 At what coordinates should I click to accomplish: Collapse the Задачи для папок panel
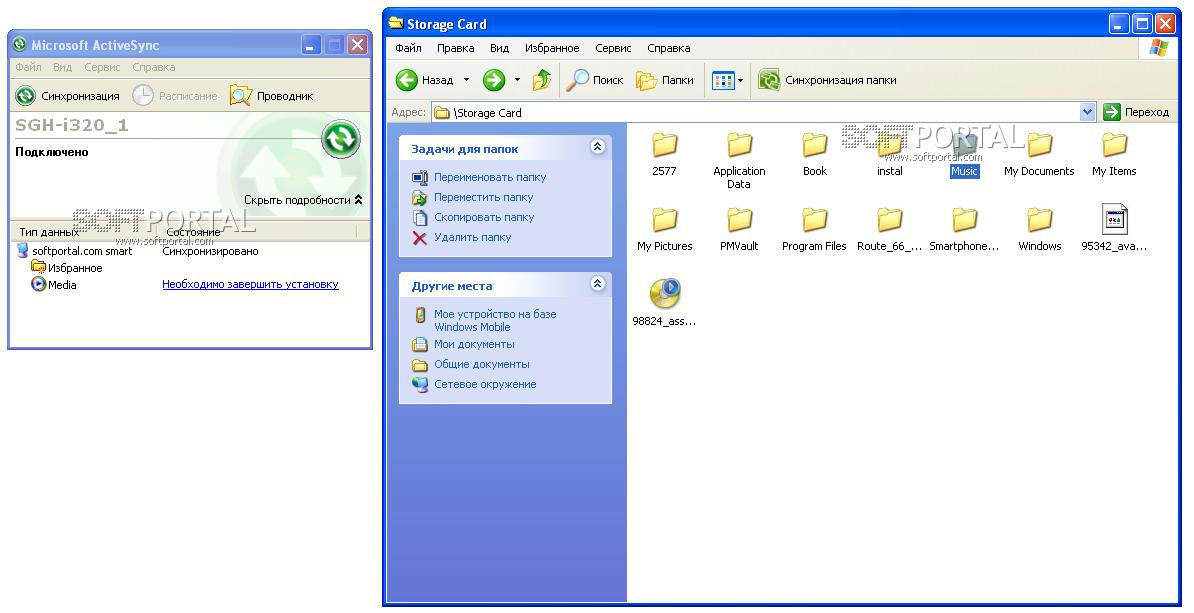coord(598,147)
